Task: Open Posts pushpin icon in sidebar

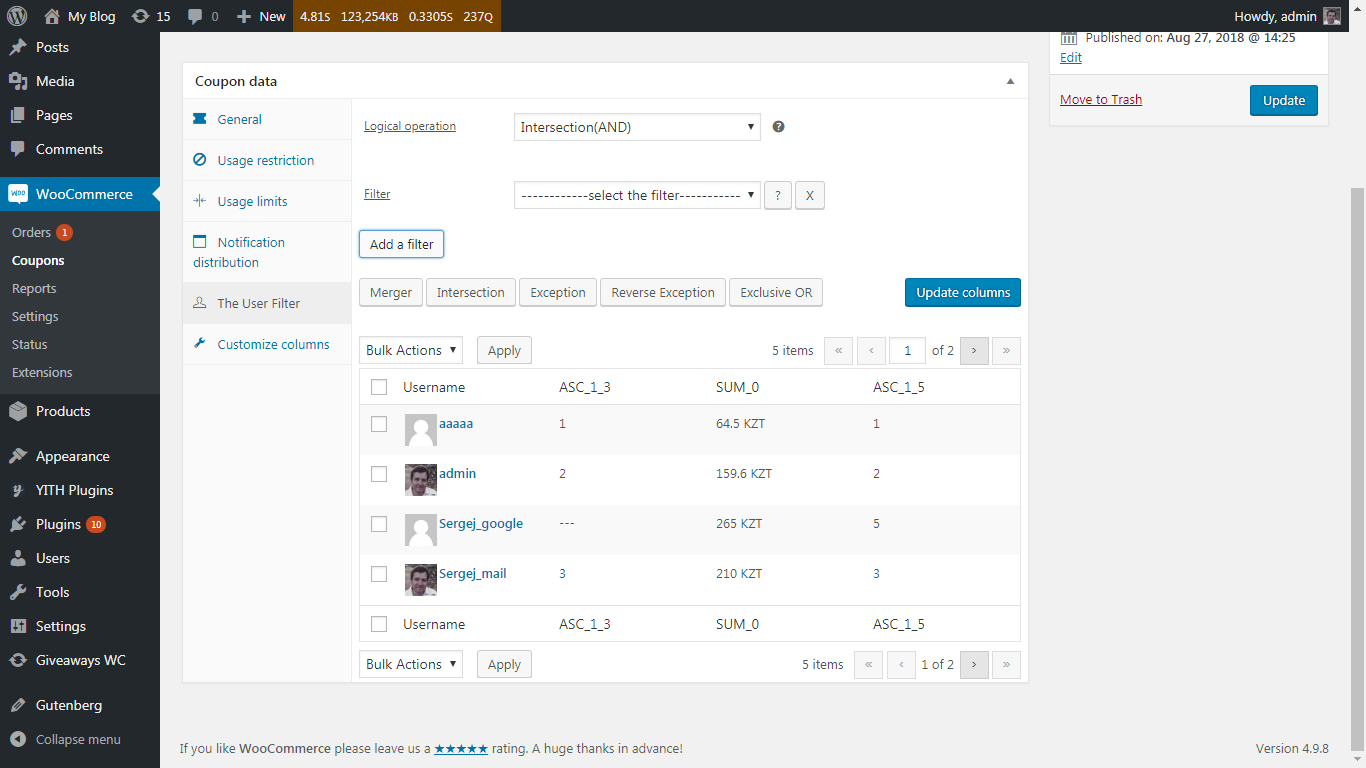Action: click(x=18, y=47)
